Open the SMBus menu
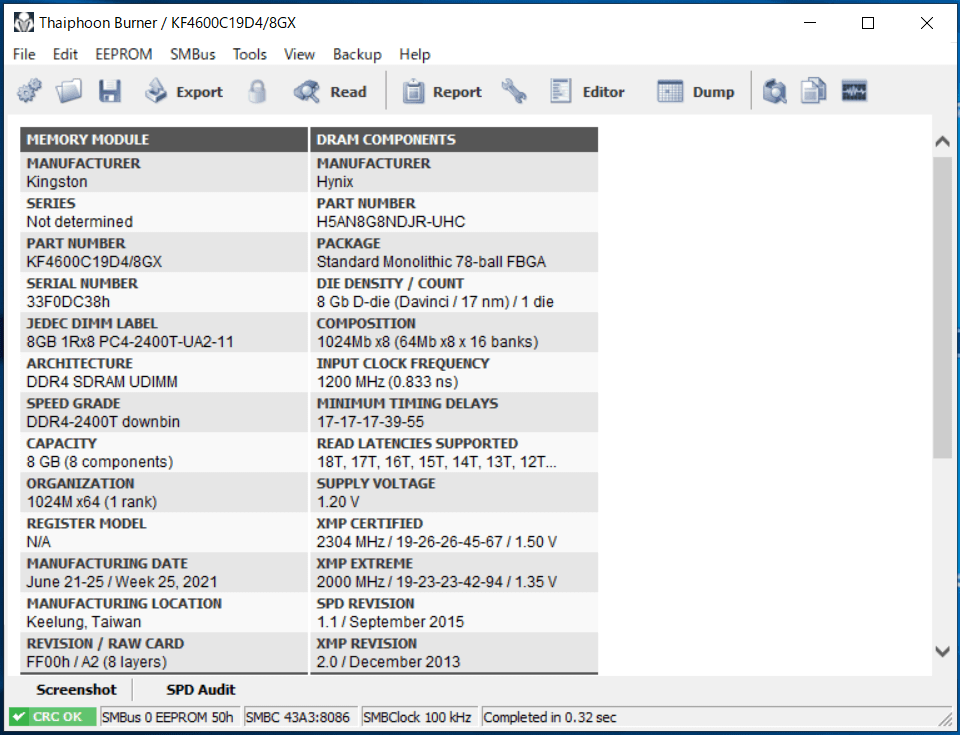The height and width of the screenshot is (735, 960). coord(193,55)
